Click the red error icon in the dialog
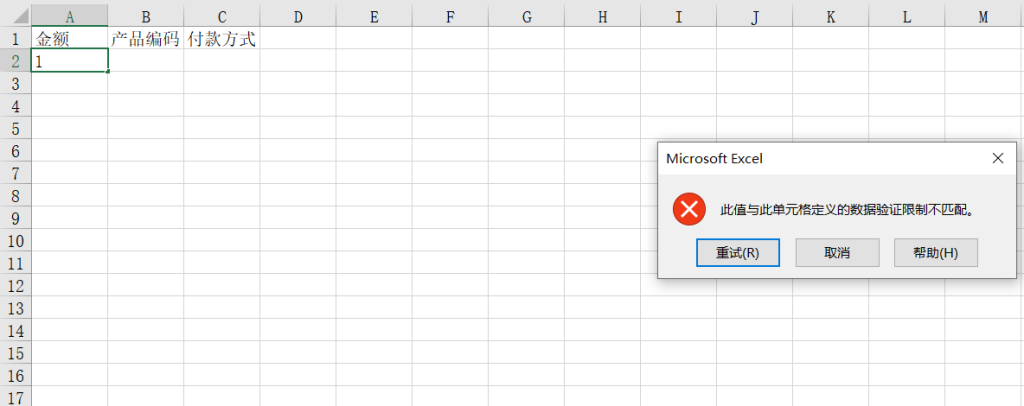This screenshot has height=406, width=1024. [688, 210]
